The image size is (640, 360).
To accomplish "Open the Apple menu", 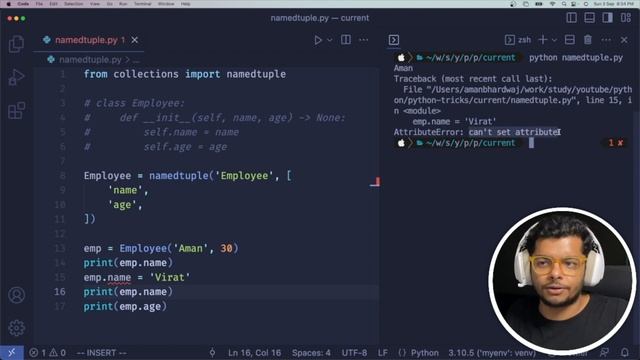I will 9,4.
